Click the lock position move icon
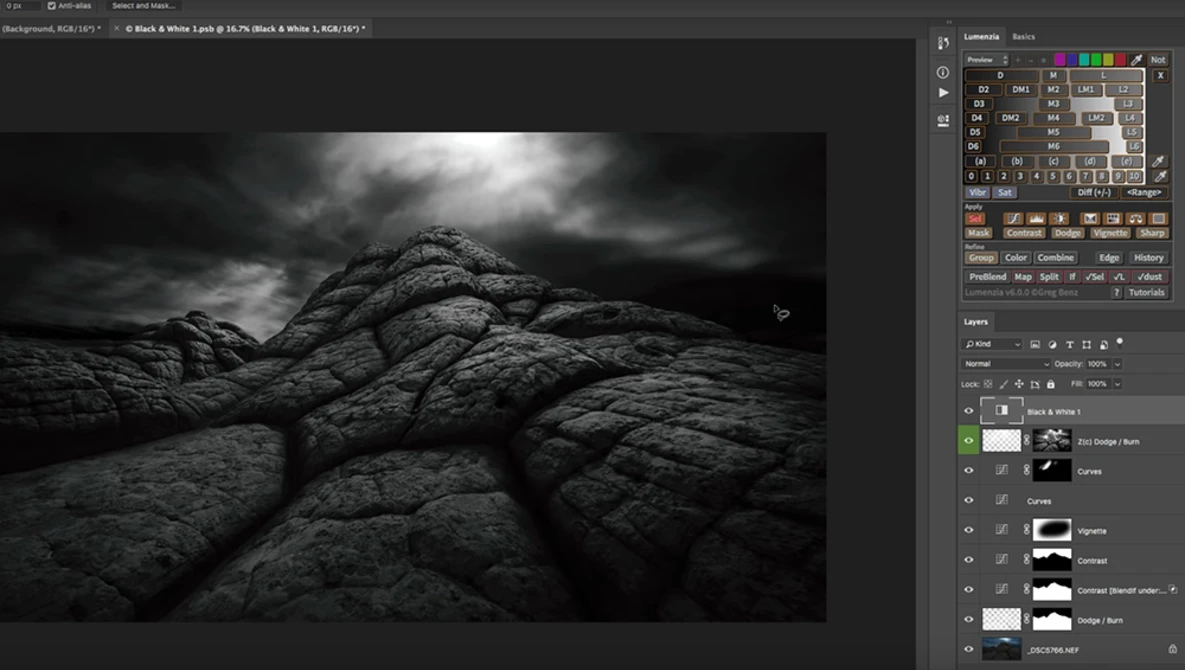This screenshot has height=670, width=1185. (1019, 384)
